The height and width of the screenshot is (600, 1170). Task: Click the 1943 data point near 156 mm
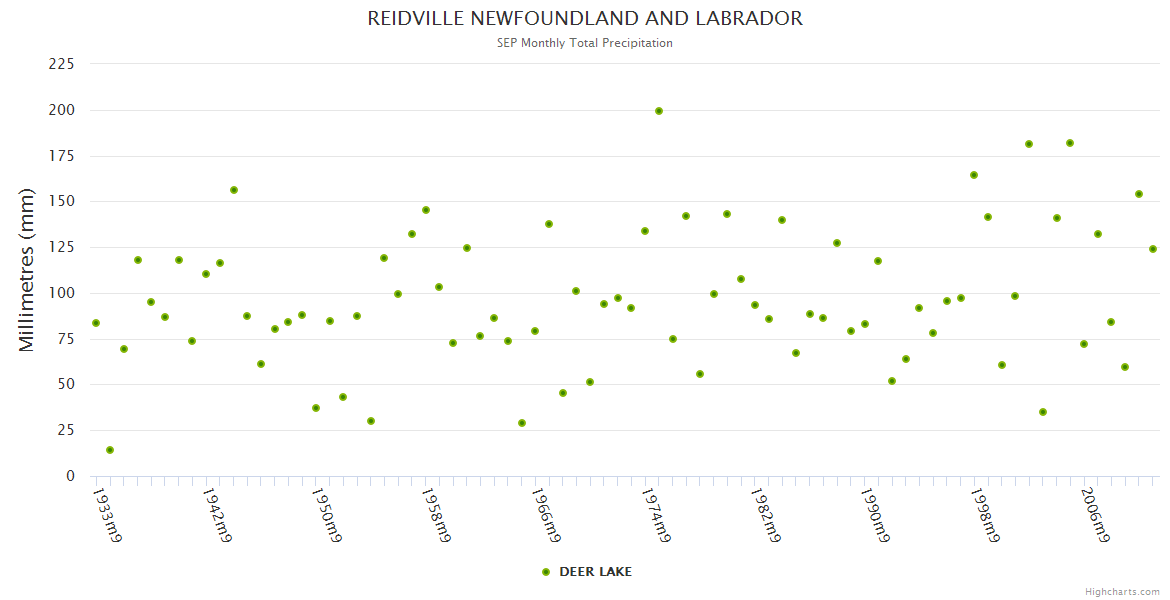pos(234,190)
